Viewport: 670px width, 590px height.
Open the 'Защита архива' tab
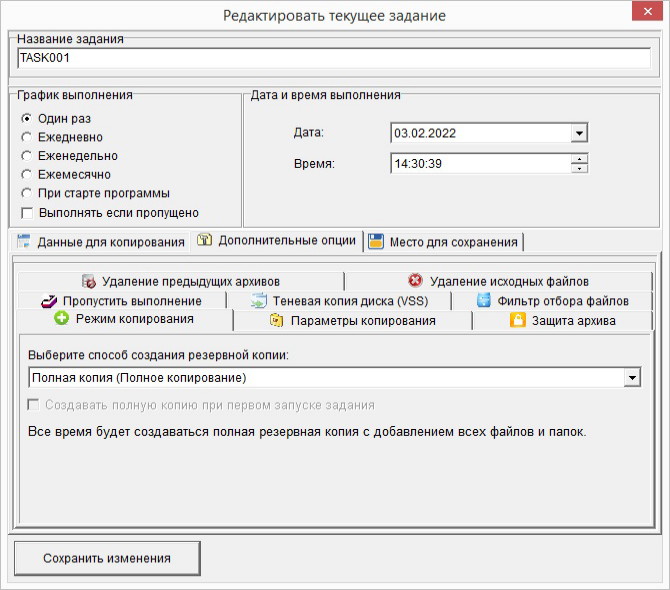click(563, 321)
